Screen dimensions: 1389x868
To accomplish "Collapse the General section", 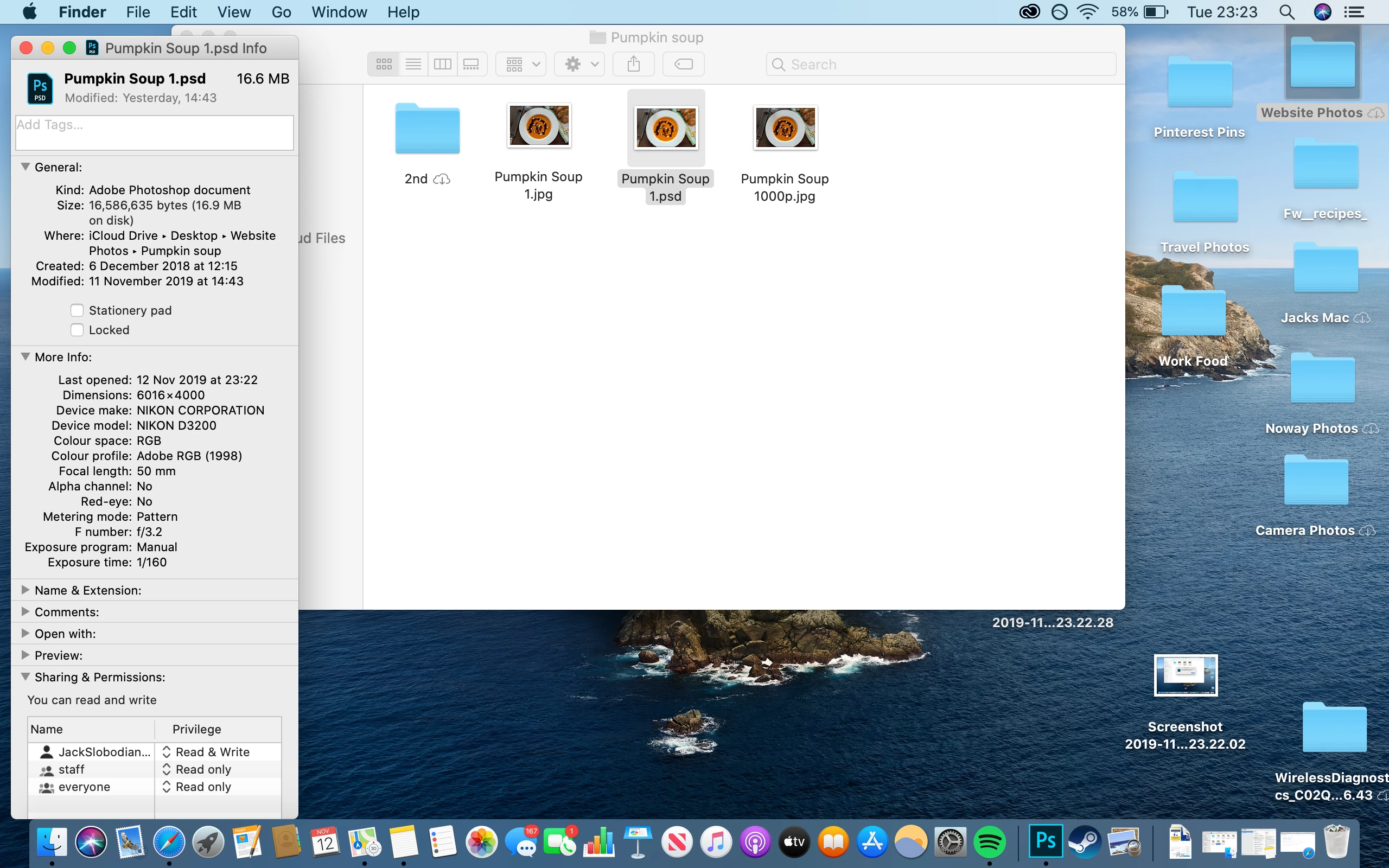I will pyautogui.click(x=26, y=167).
